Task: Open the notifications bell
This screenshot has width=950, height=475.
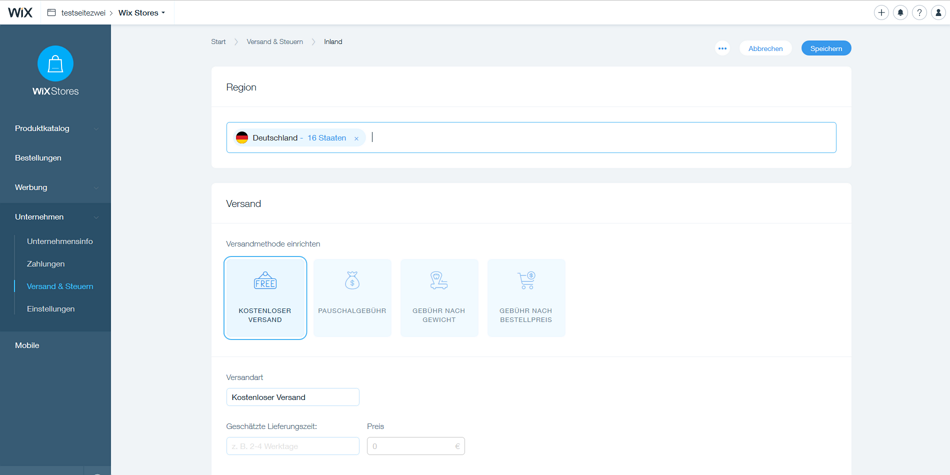Action: pyautogui.click(x=900, y=13)
